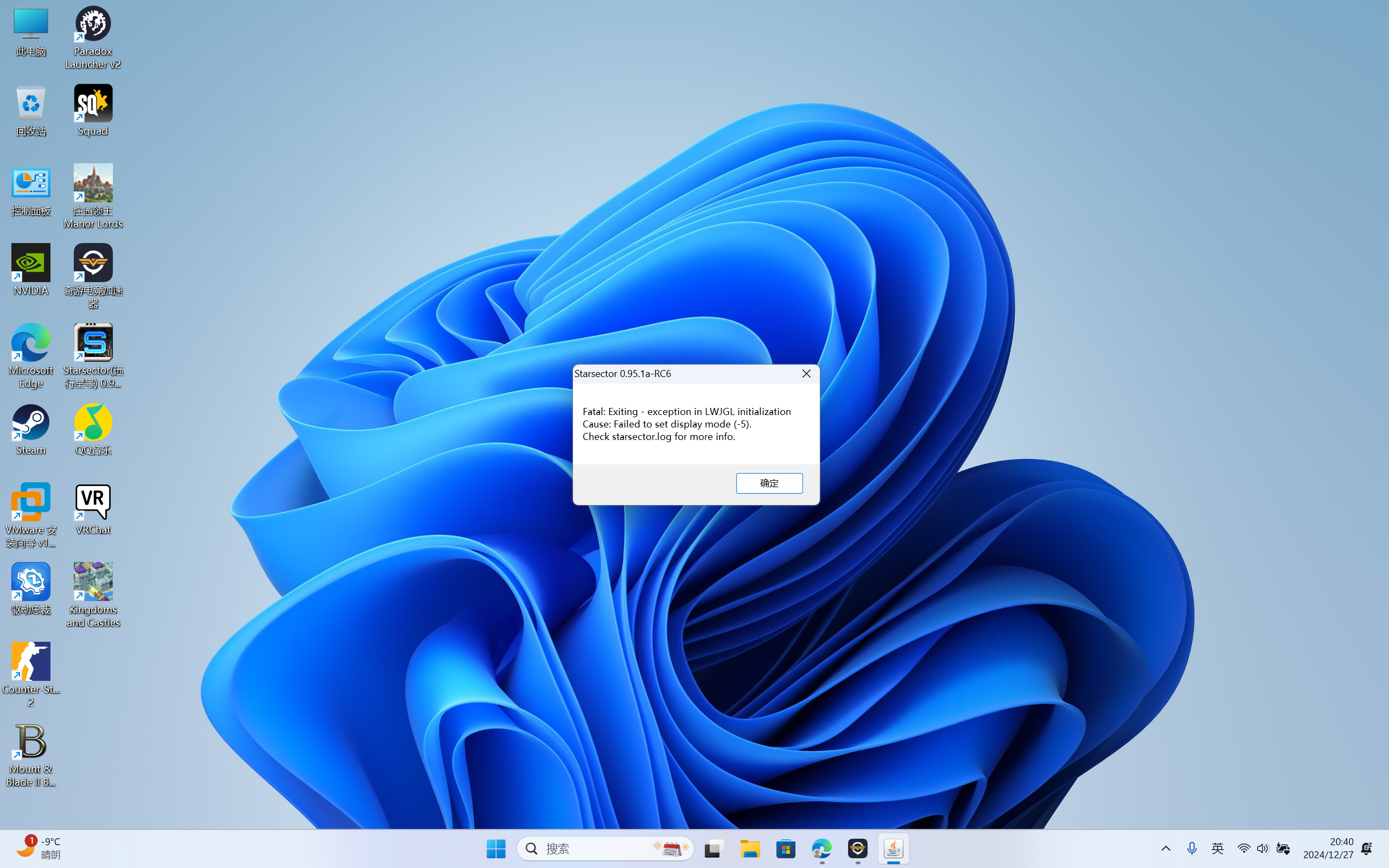Select the VRChat desktop icon

coord(93,503)
